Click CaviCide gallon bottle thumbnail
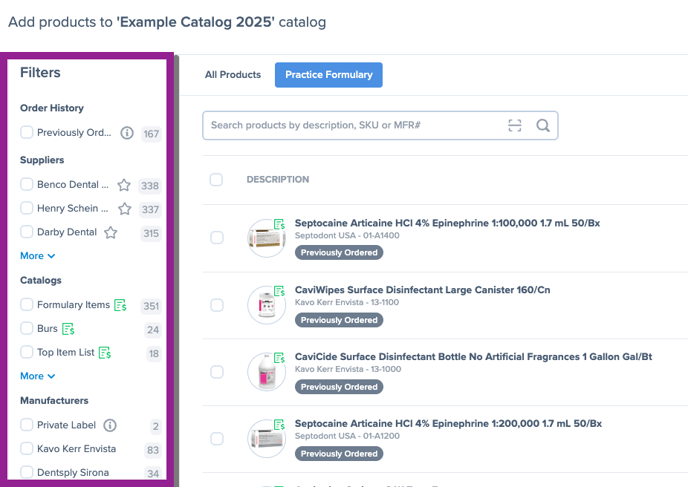The height and width of the screenshot is (487, 688). 266,372
